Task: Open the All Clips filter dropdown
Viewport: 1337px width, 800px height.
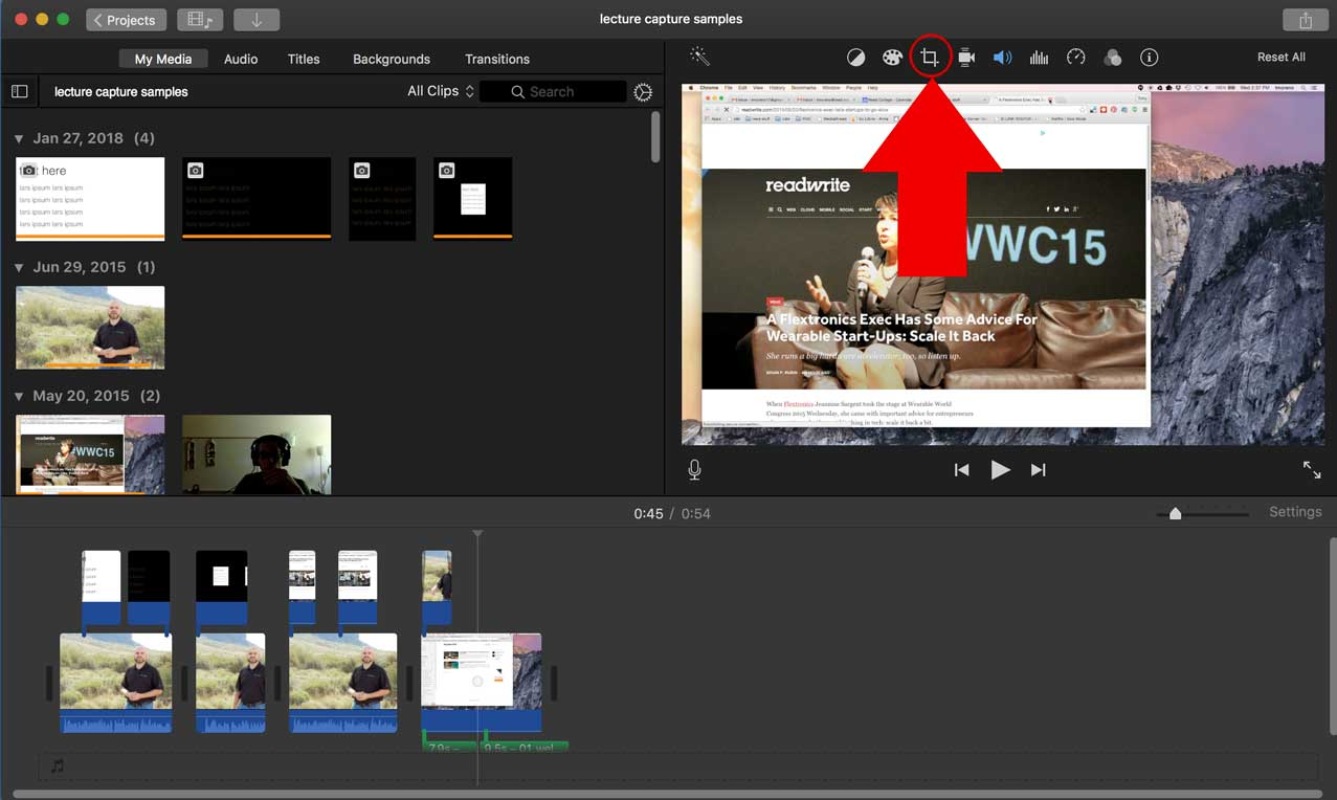Action: 440,91
